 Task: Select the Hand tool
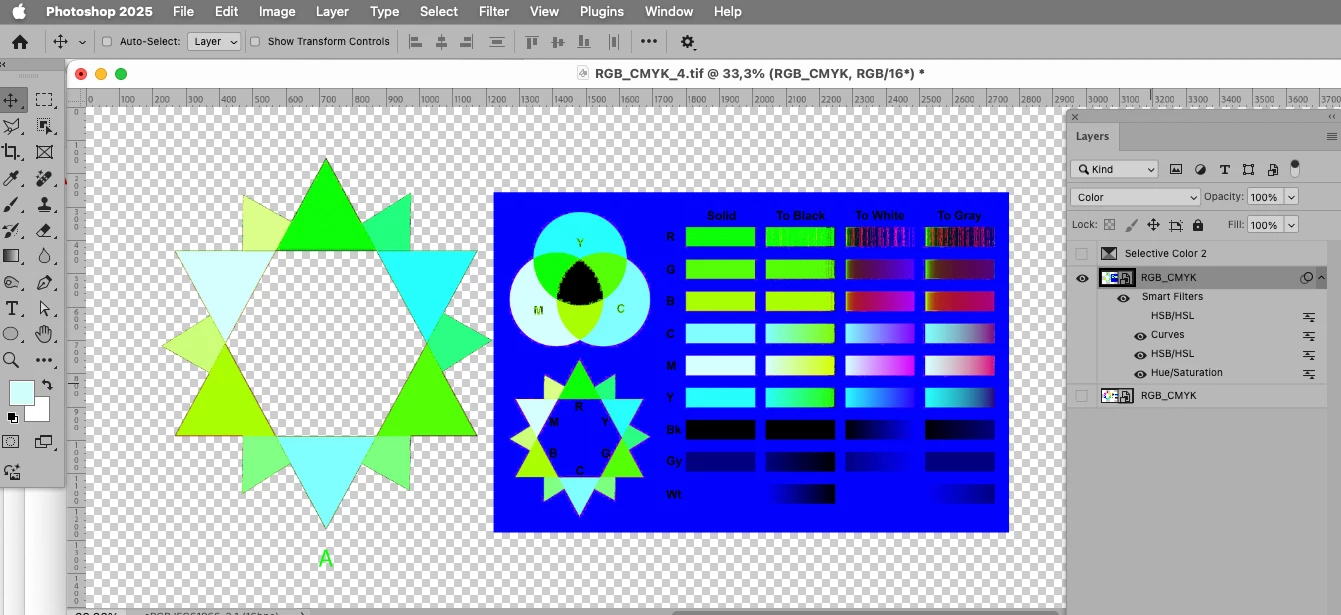pyautogui.click(x=44, y=334)
